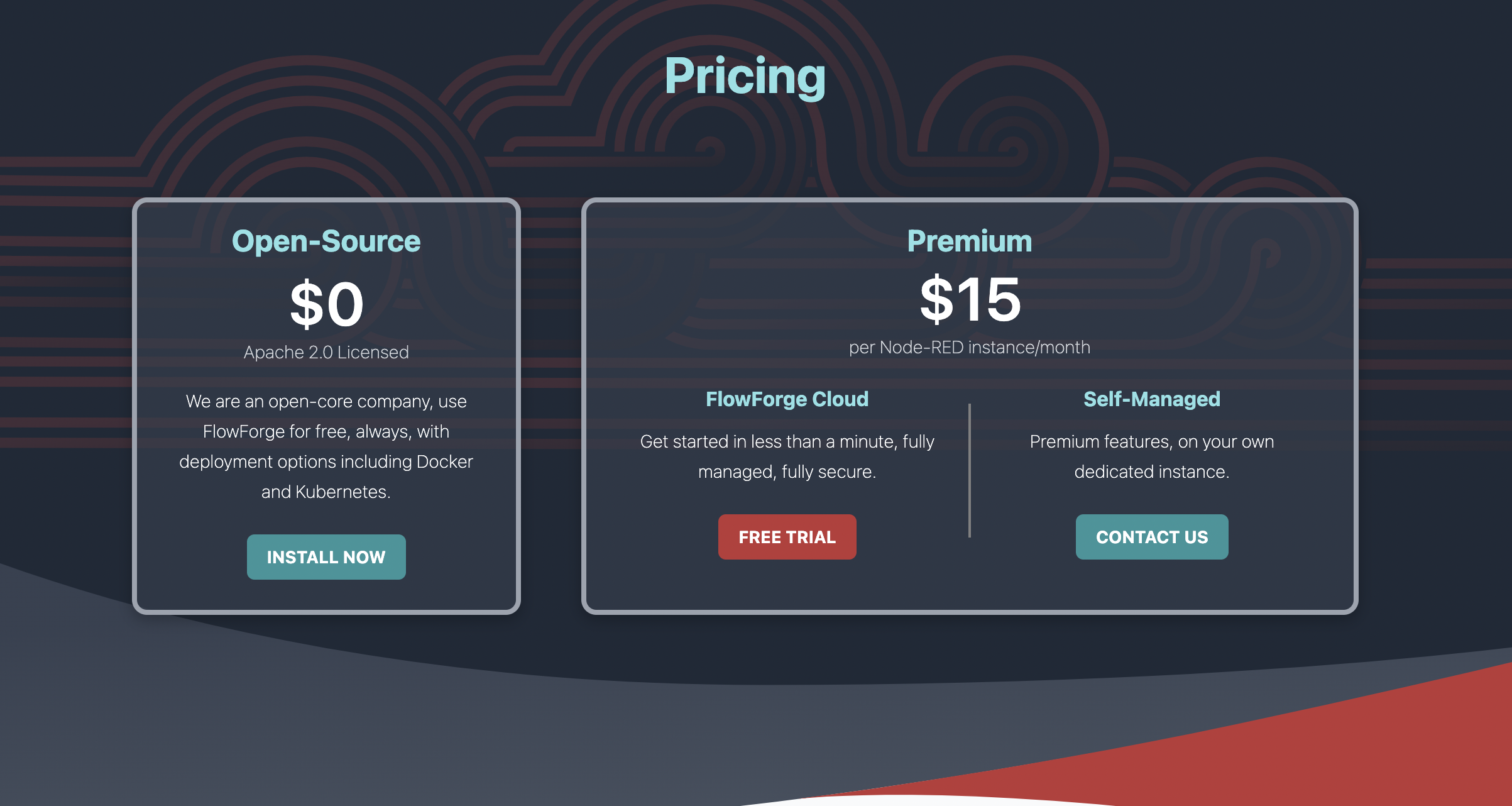The height and width of the screenshot is (806, 1512).
Task: Click 'managed, fully secure.' text line
Action: tap(787, 472)
